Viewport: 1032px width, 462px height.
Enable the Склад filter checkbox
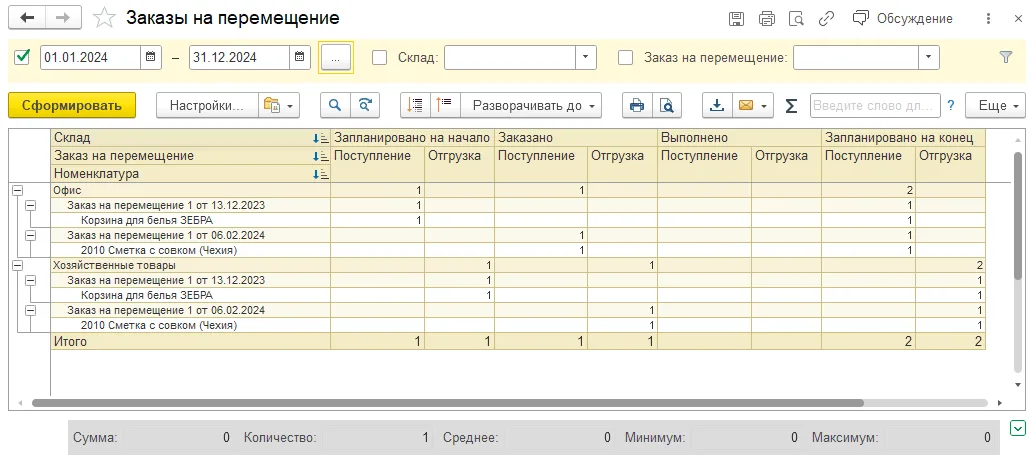(x=380, y=57)
